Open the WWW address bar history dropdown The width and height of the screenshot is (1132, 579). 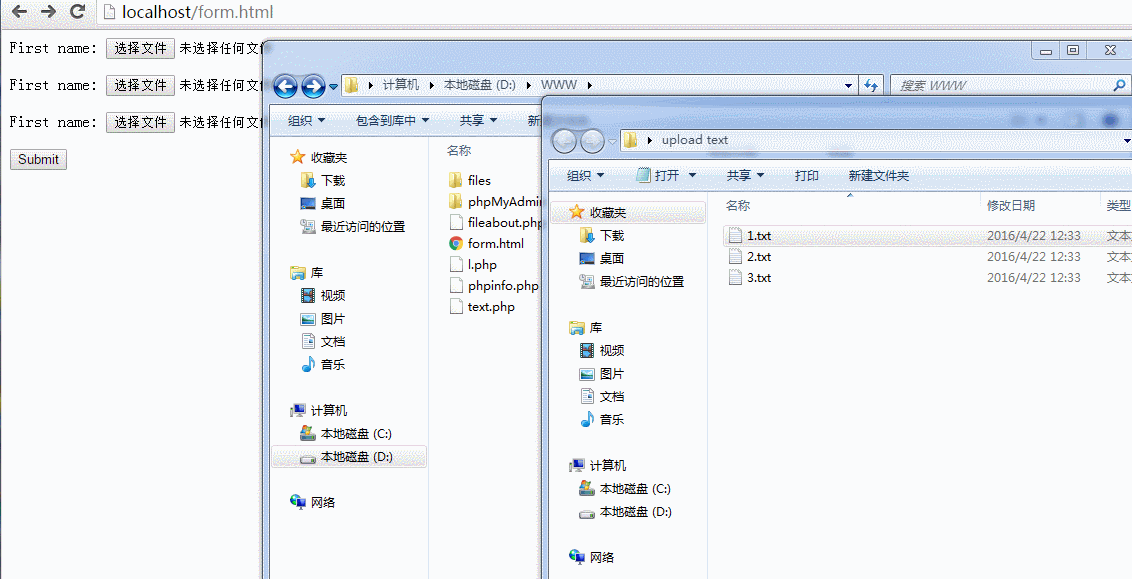pos(848,86)
